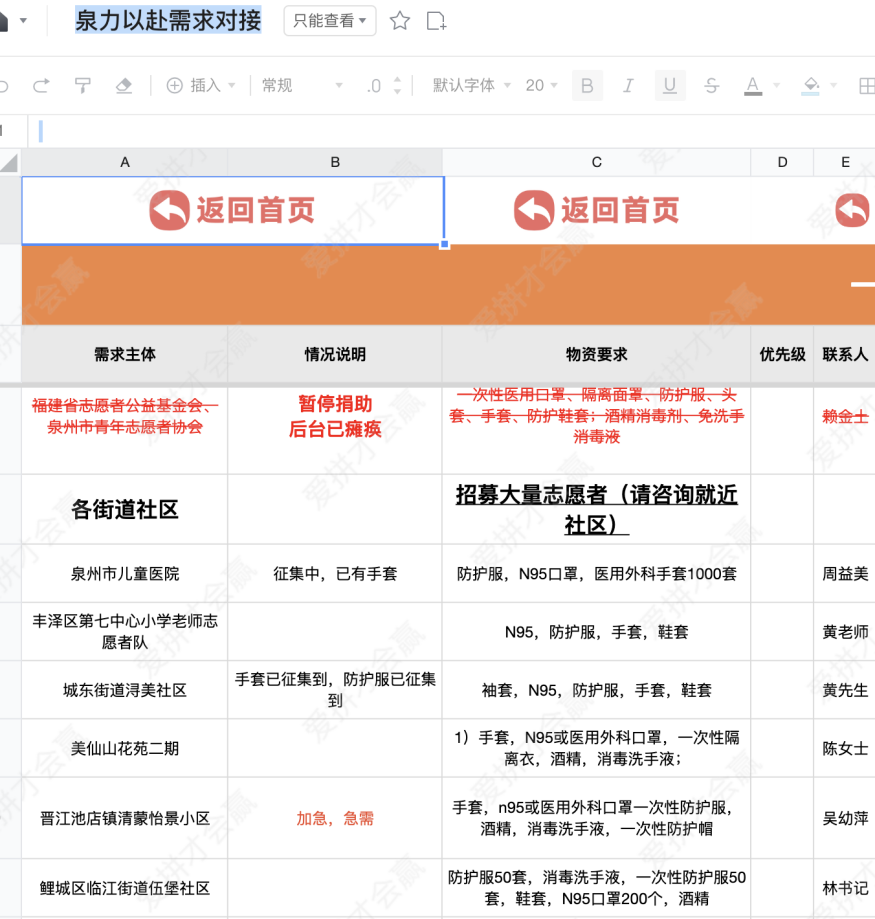
Task: Click 返回首页 link in columns A-B
Action: pos(233,210)
